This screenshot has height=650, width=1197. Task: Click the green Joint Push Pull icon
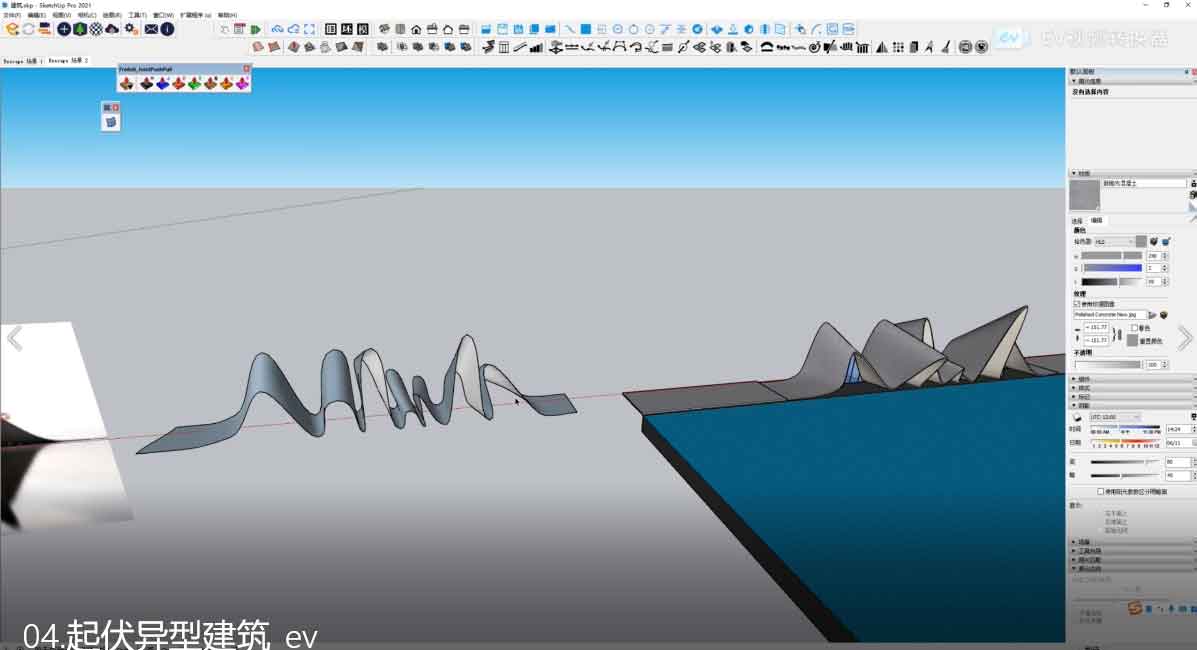click(194, 84)
